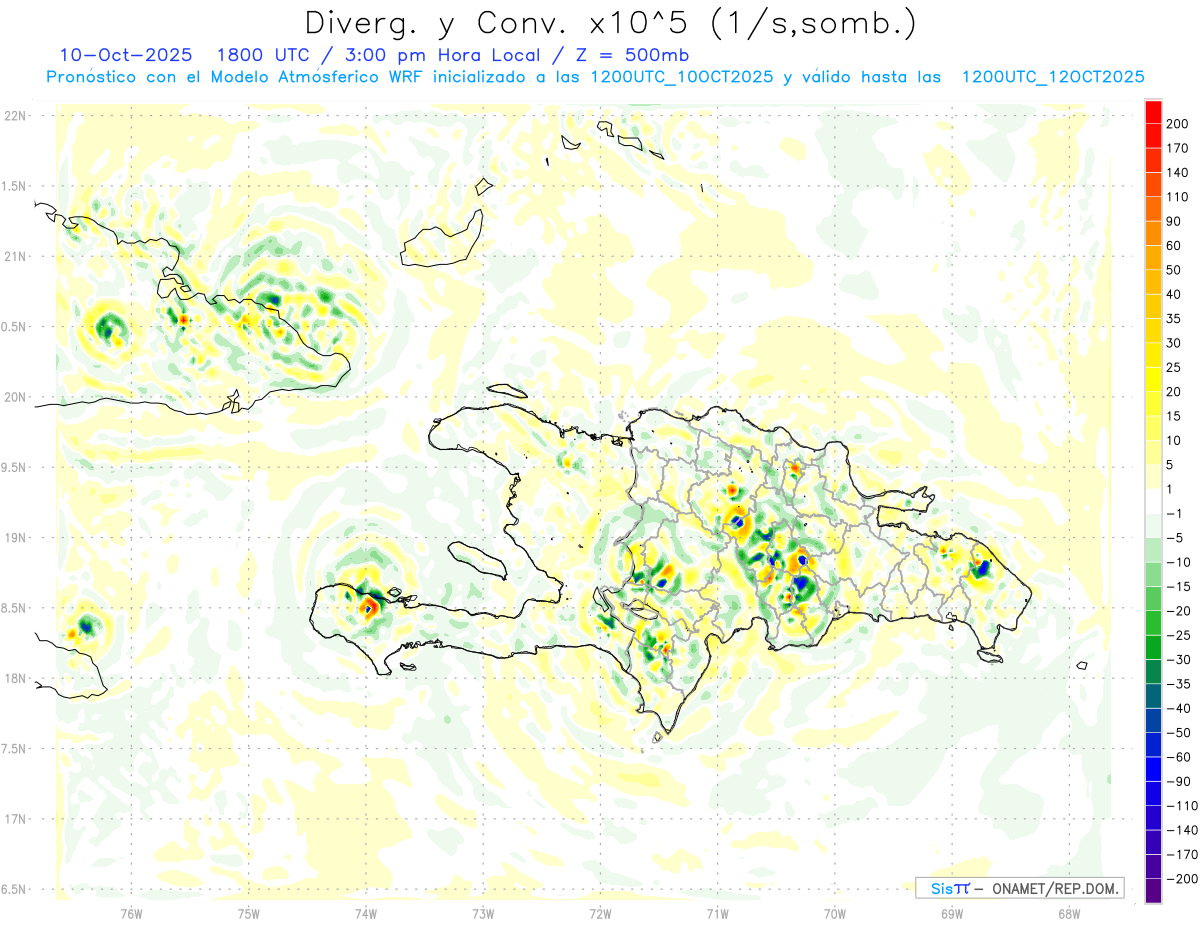This screenshot has height=927, width=1200.
Task: Click the colorbar label "-40"
Action: coord(1180,708)
